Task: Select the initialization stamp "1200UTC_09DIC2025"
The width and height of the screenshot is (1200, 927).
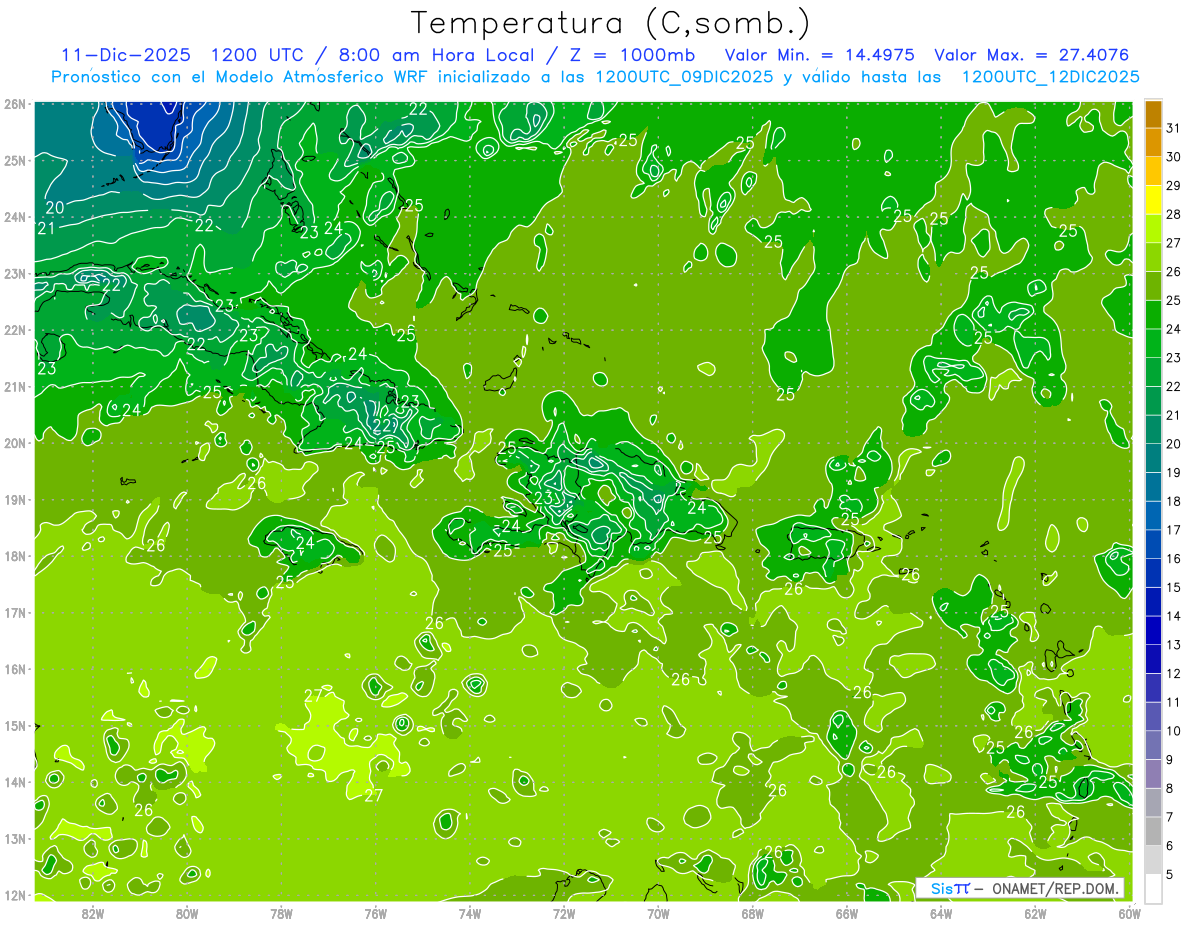Action: tap(683, 76)
